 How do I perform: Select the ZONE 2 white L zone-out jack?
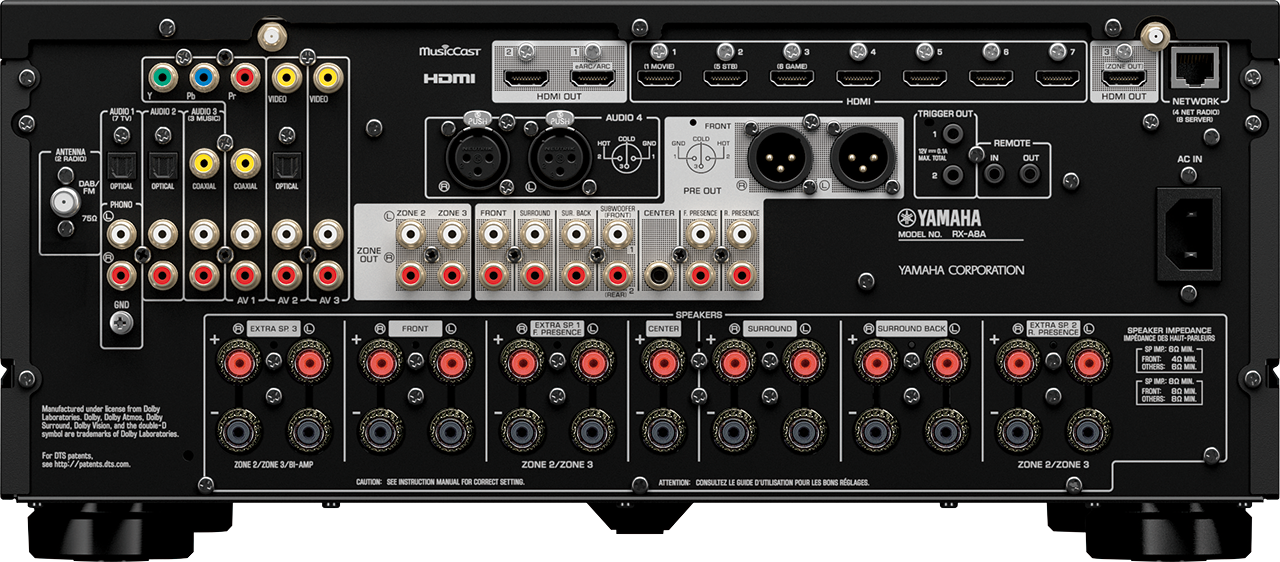(x=412, y=236)
